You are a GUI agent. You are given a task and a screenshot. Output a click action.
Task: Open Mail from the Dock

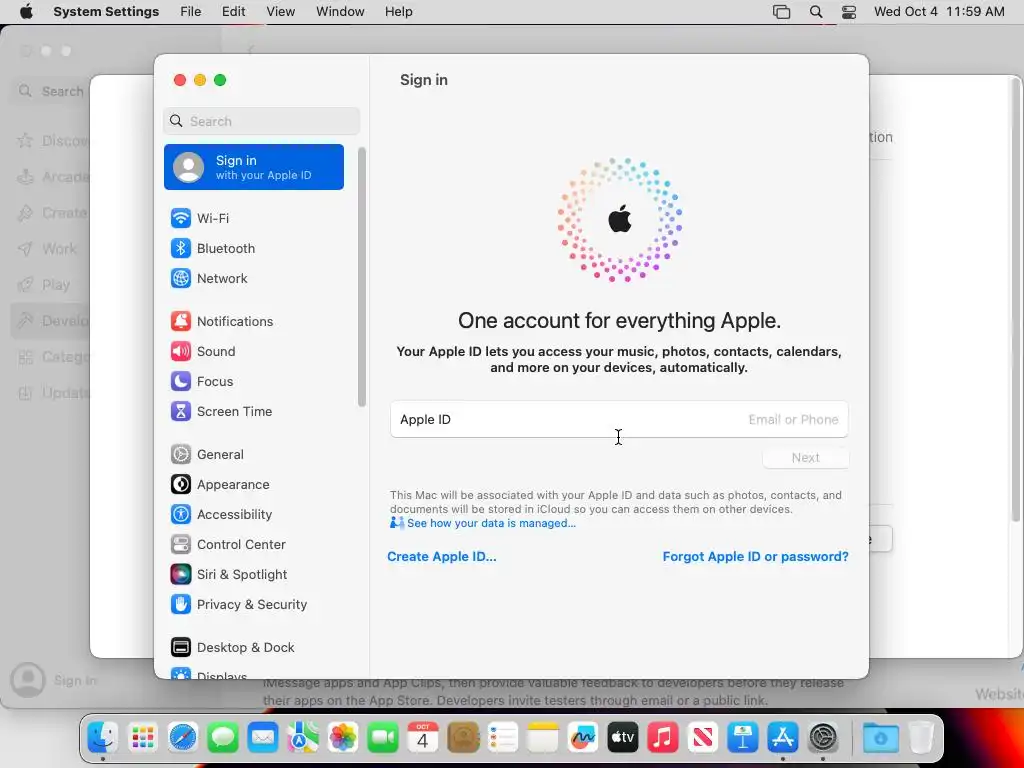(263, 738)
